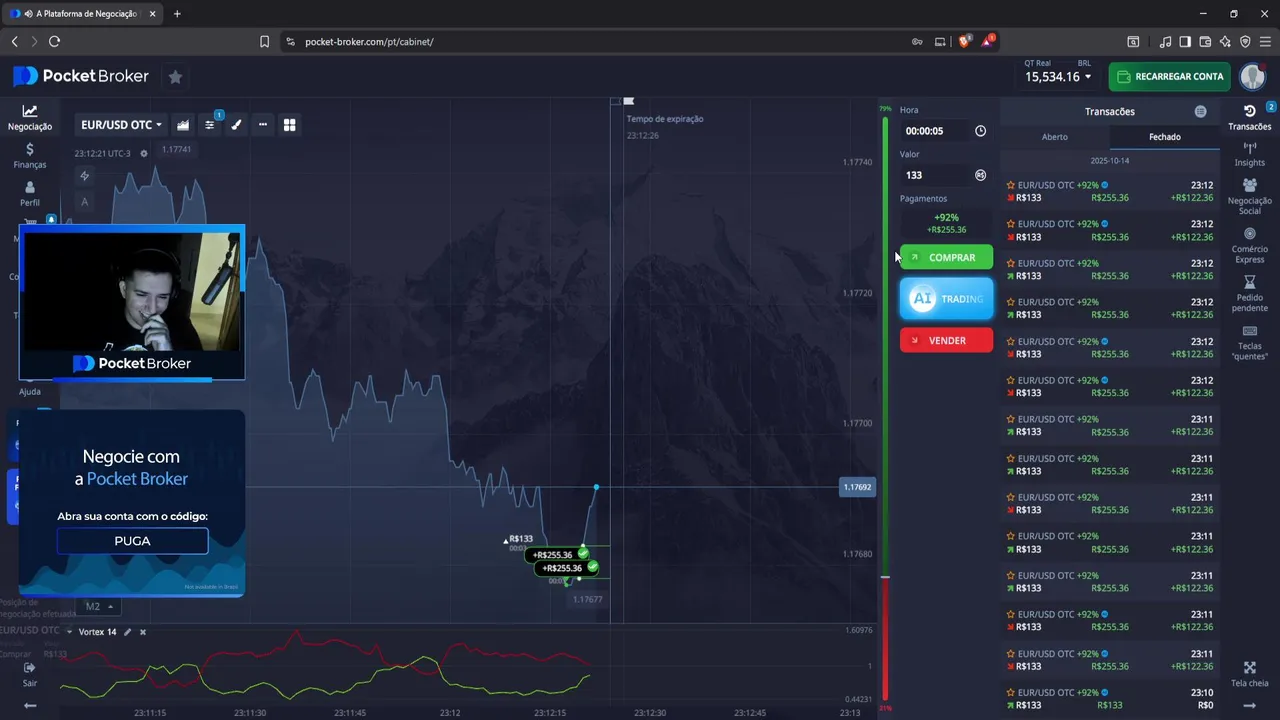1280x720 pixels.
Task: Collapse the left sidebar arrow
Action: click(x=30, y=705)
